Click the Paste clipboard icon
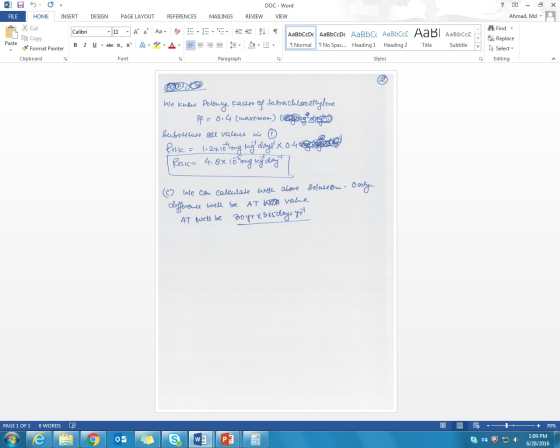Screen dimensions: 560x448 11,33
